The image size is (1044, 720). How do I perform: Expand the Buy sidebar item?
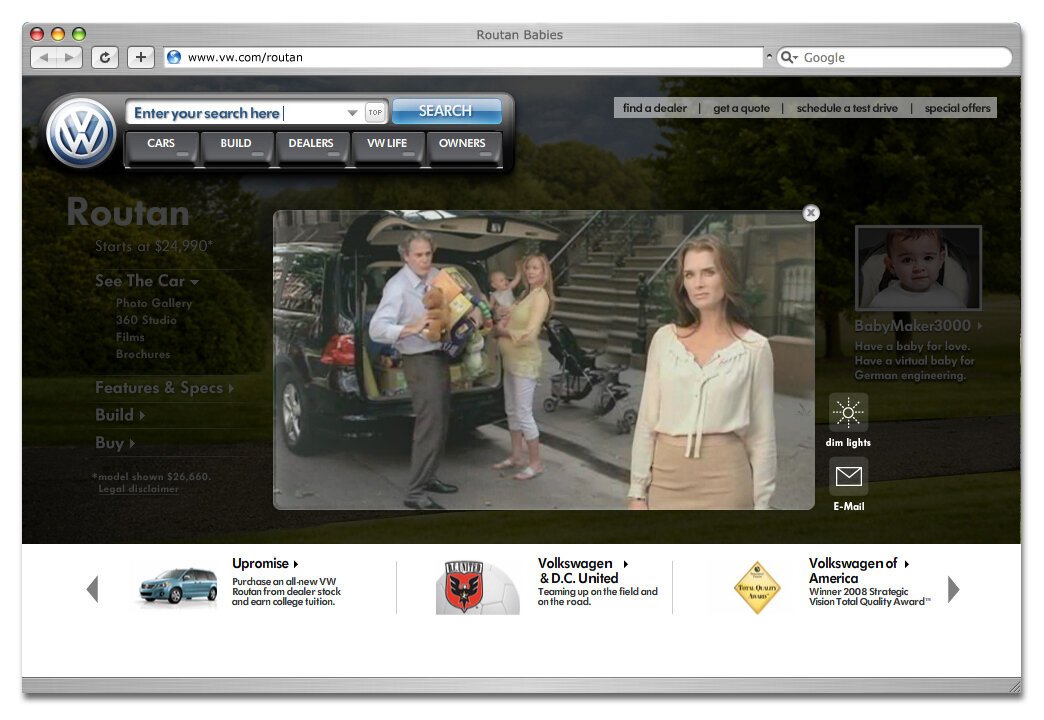click(115, 443)
